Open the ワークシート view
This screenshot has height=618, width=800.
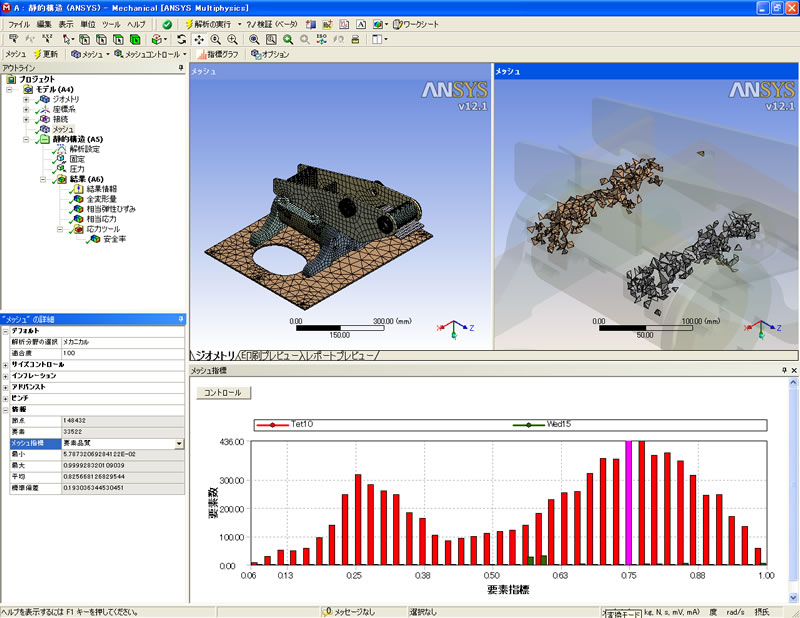point(416,24)
